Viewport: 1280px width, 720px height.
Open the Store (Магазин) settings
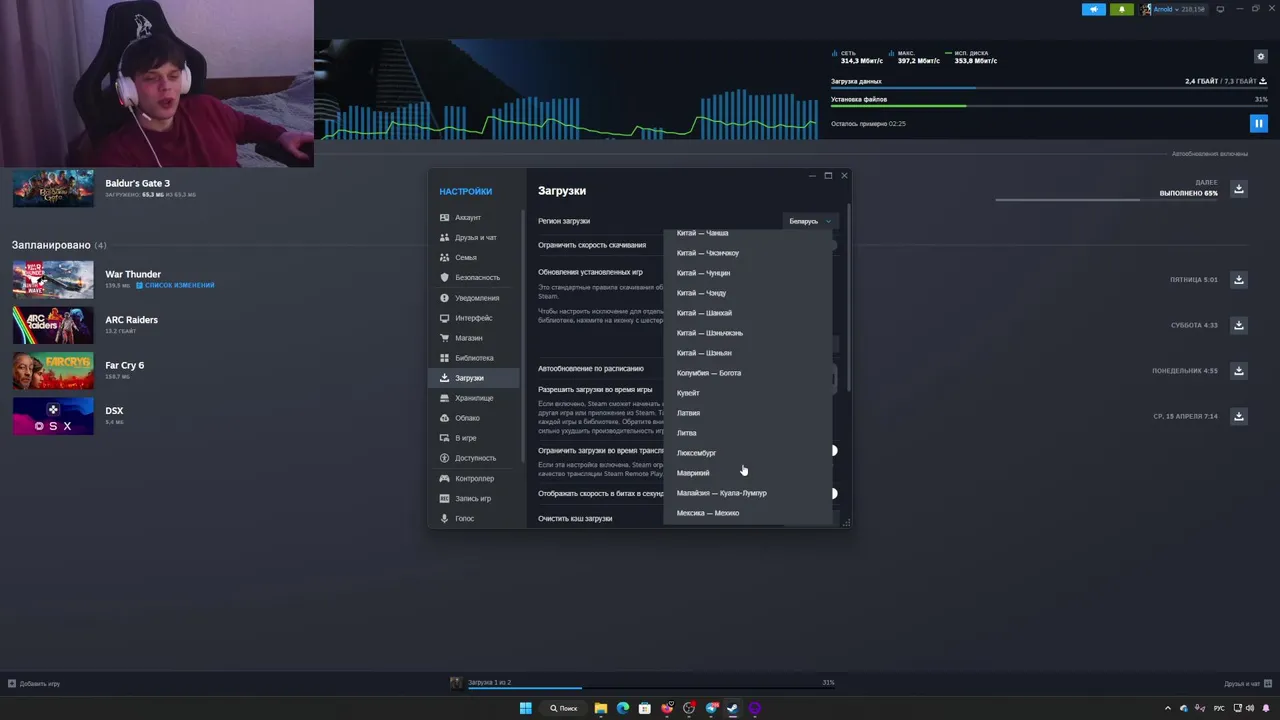pos(474,338)
